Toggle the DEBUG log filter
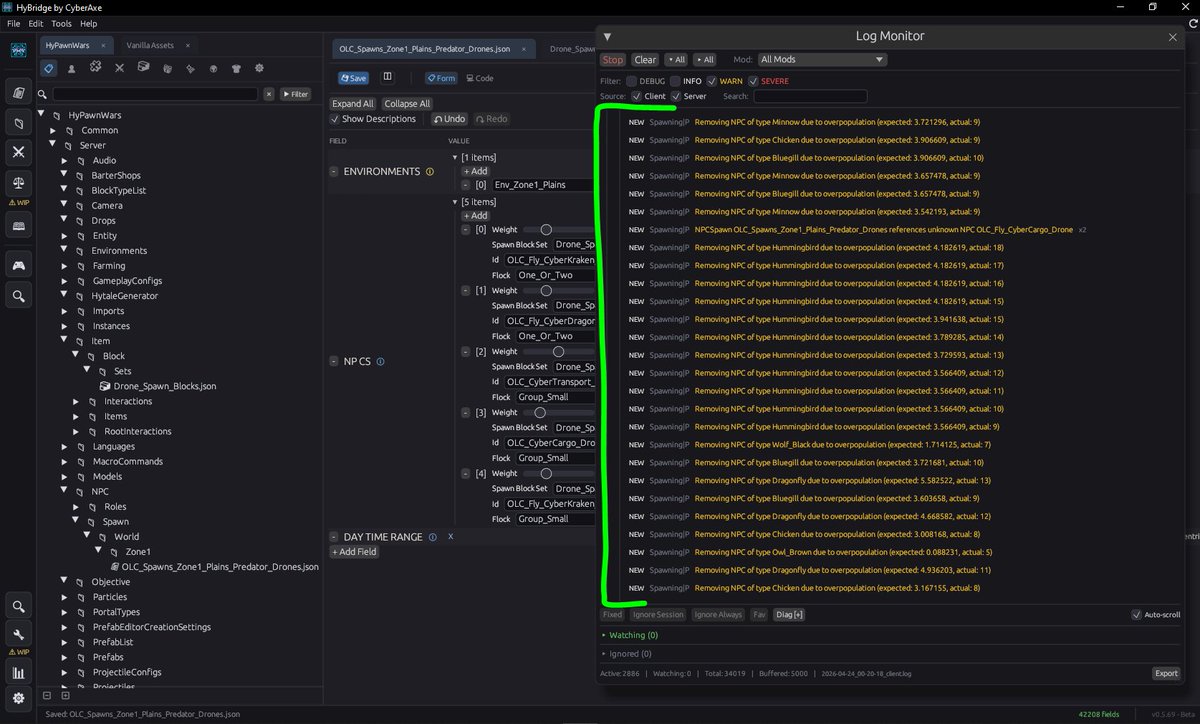This screenshot has width=1200, height=724. pyautogui.click(x=632, y=81)
